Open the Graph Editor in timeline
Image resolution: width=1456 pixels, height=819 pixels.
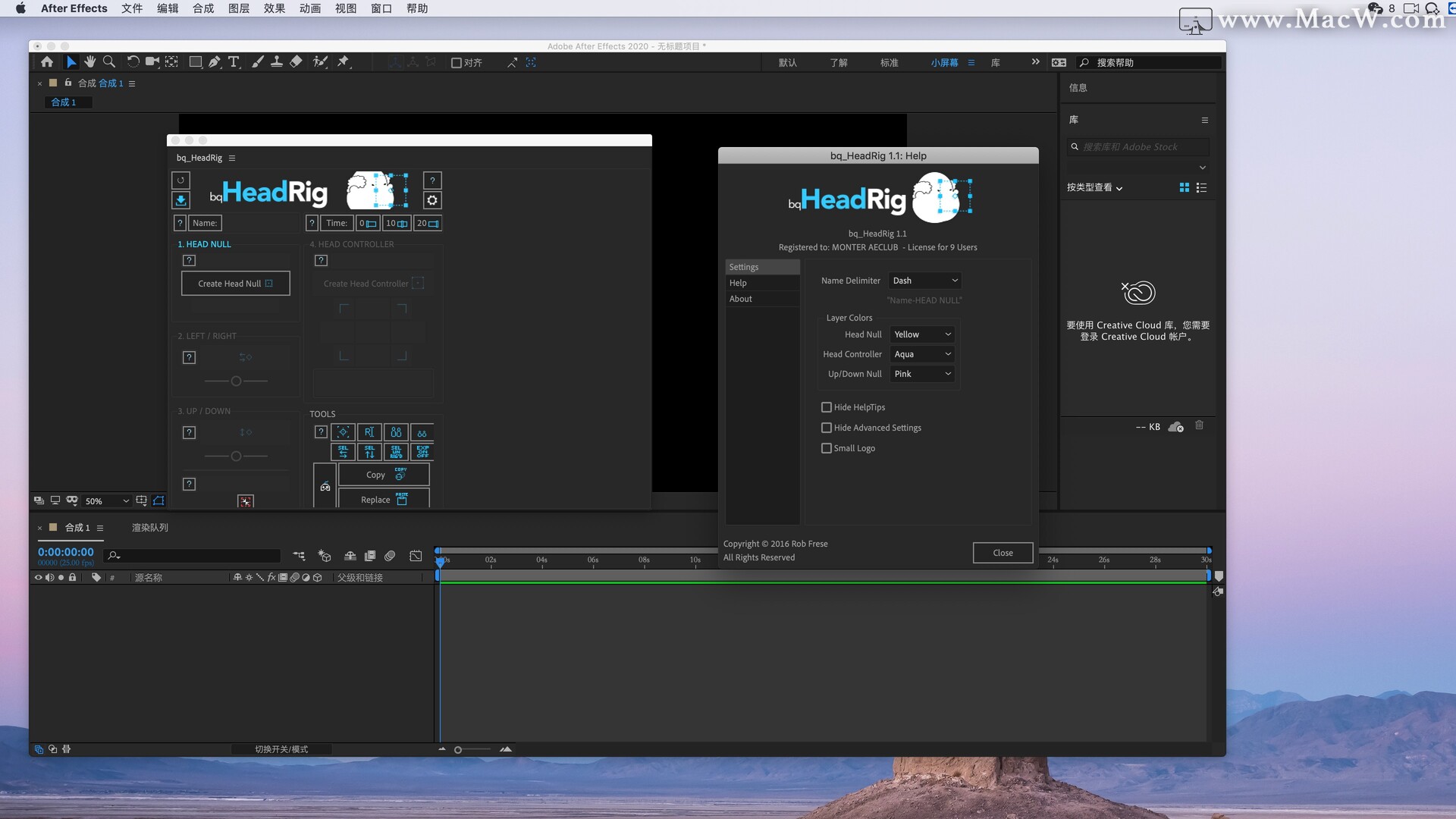416,556
